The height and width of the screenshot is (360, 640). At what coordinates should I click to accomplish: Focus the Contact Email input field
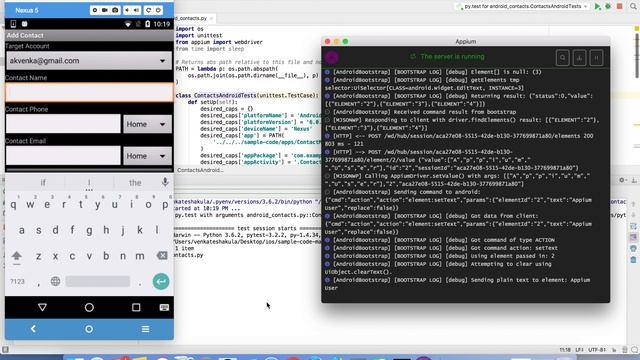point(63,156)
